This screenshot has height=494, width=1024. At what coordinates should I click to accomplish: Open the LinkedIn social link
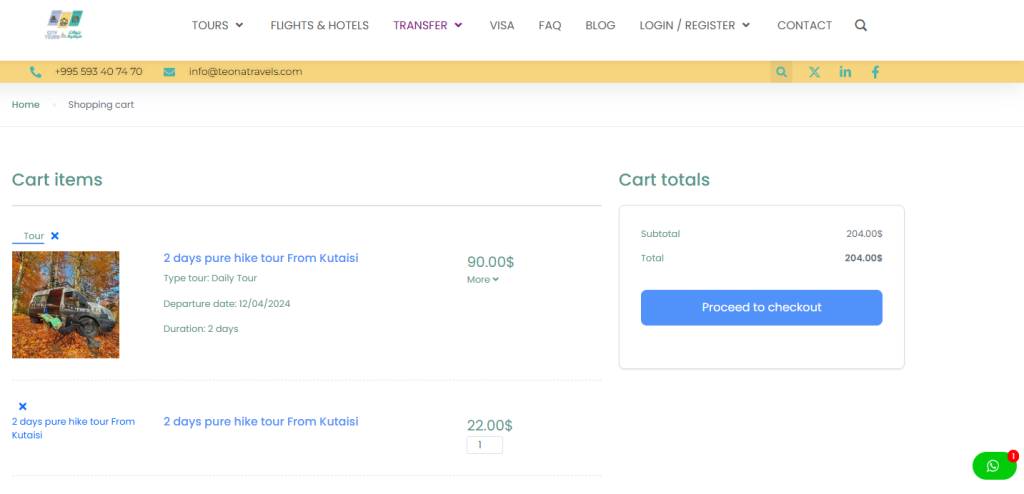845,72
